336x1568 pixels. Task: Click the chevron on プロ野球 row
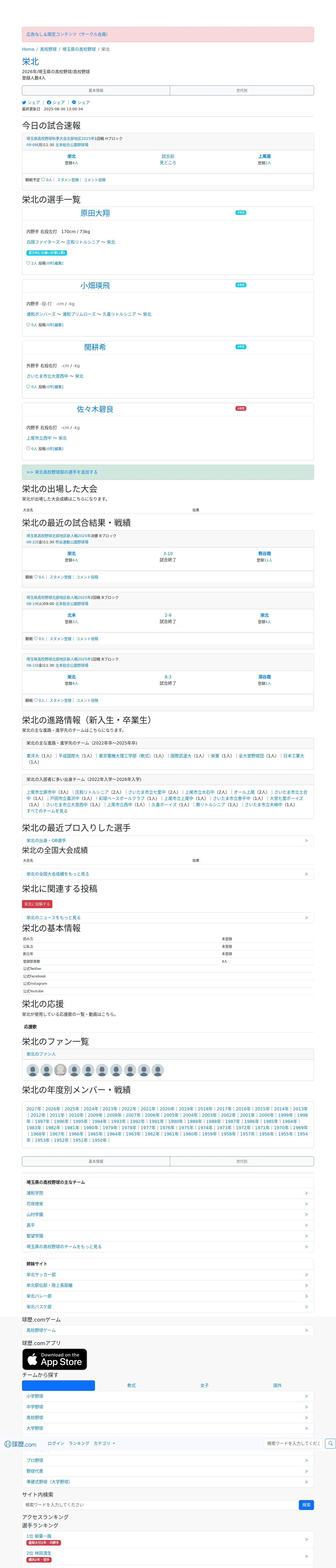pos(306,1460)
